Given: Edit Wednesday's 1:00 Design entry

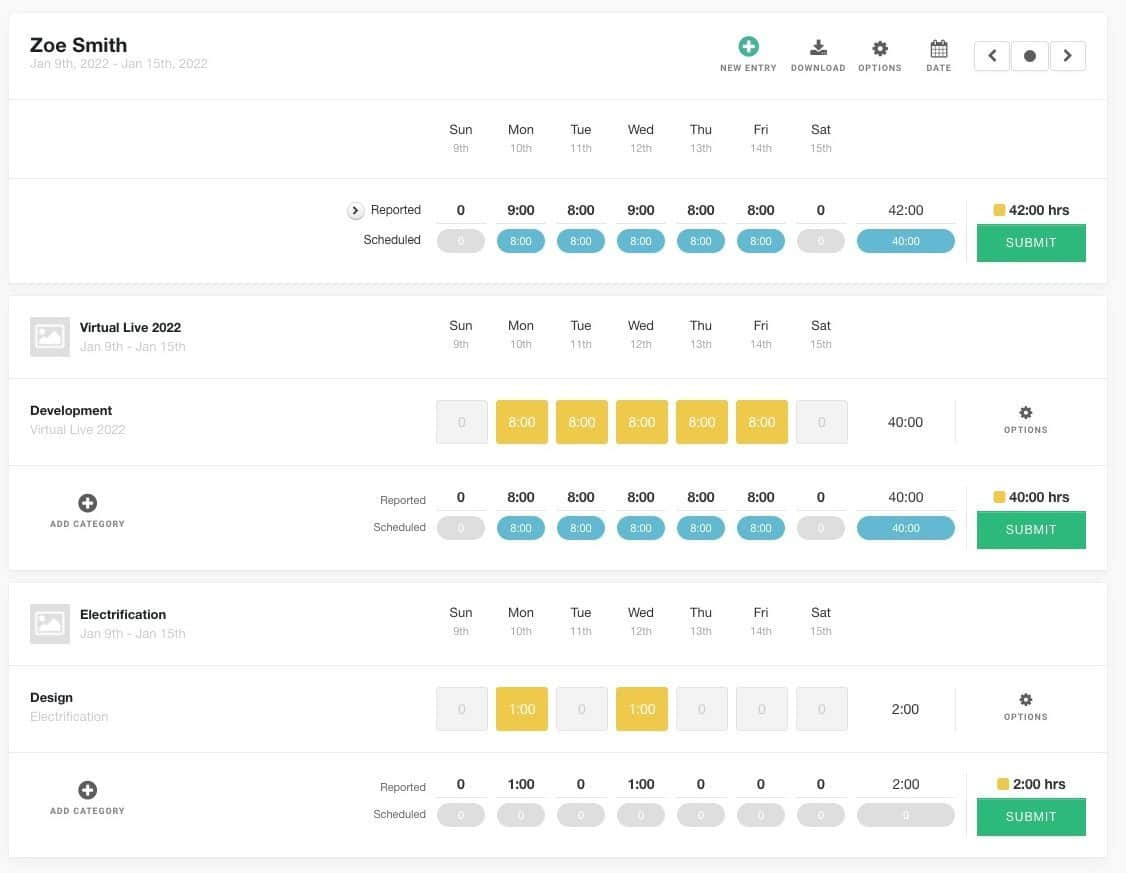Looking at the screenshot, I should coord(641,708).
